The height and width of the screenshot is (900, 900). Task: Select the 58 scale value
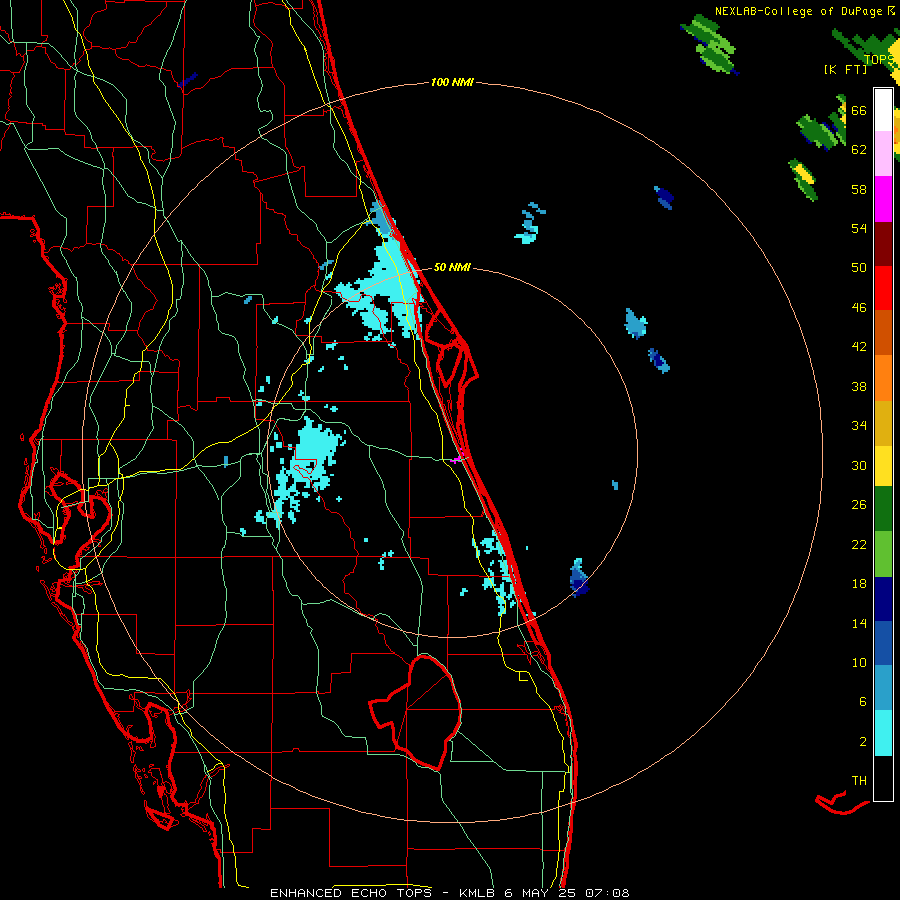coord(859,189)
